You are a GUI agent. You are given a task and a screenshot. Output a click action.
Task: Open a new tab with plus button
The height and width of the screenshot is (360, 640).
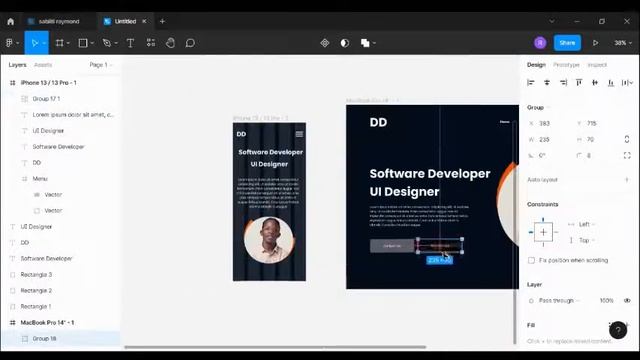(x=162, y=21)
